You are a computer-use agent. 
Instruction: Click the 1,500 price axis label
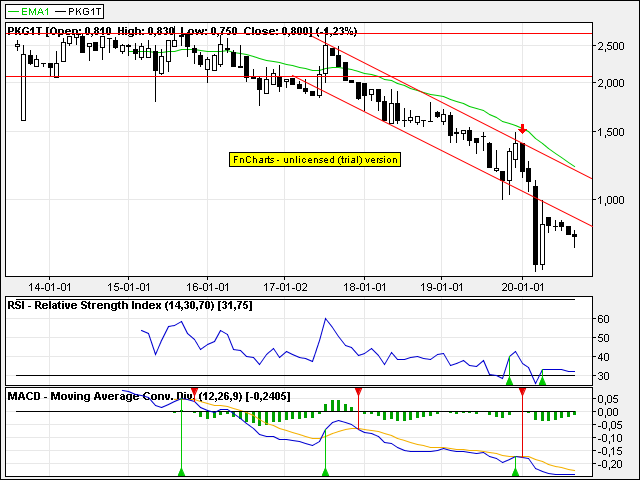pyautogui.click(x=611, y=132)
